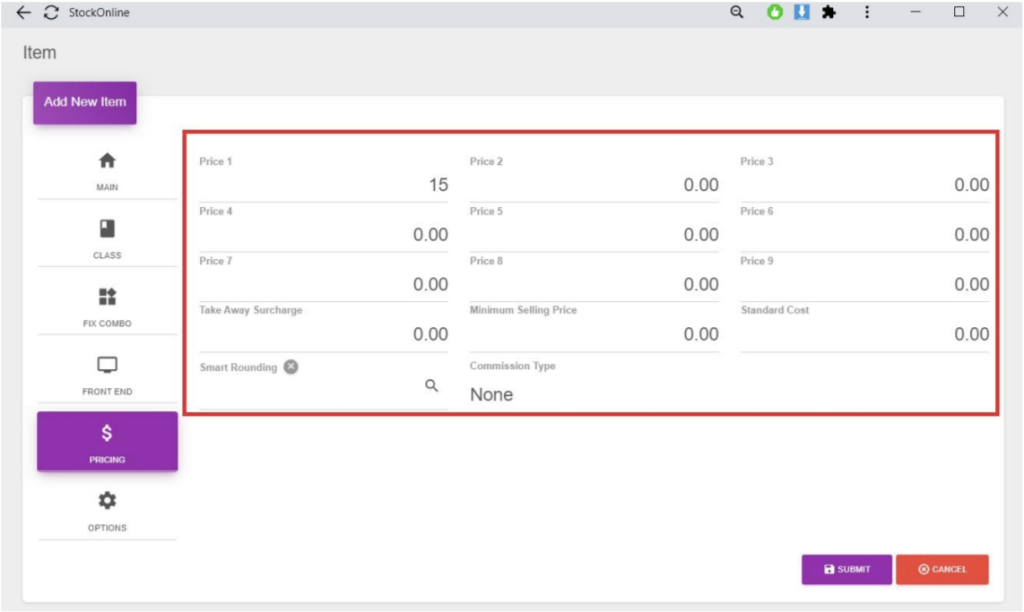Open the Options gear section
Image resolution: width=1024 pixels, height=612 pixels.
click(107, 501)
